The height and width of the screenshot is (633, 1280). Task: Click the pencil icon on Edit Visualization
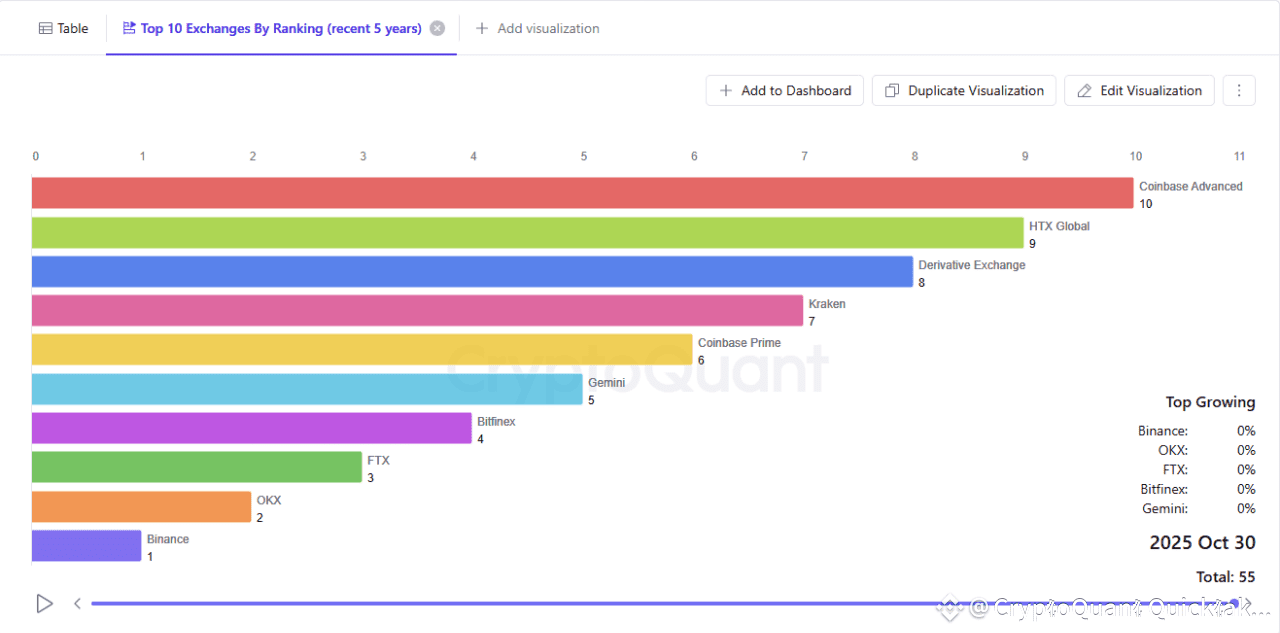pos(1085,91)
